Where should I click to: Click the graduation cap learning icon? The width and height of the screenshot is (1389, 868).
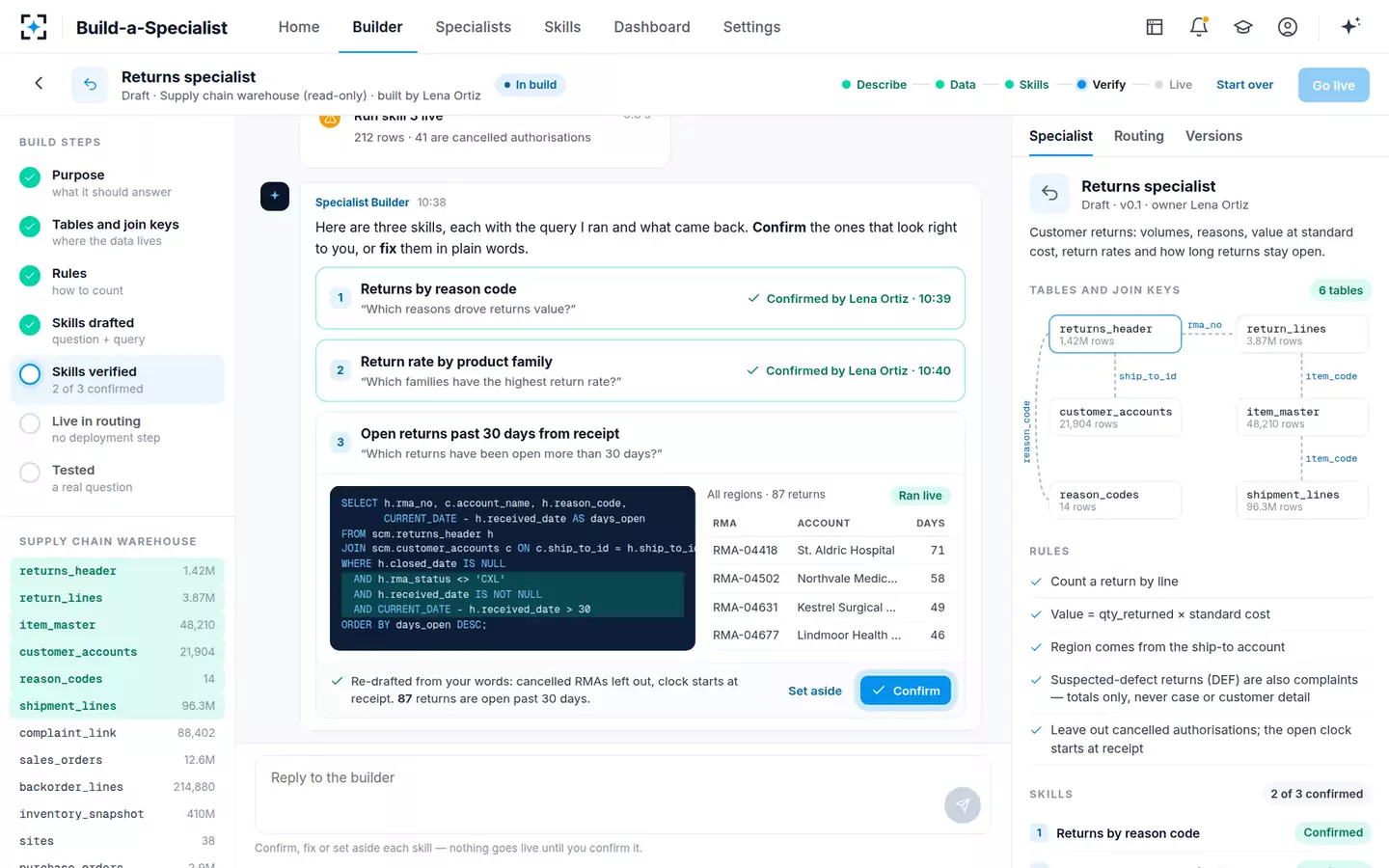[x=1243, y=27]
